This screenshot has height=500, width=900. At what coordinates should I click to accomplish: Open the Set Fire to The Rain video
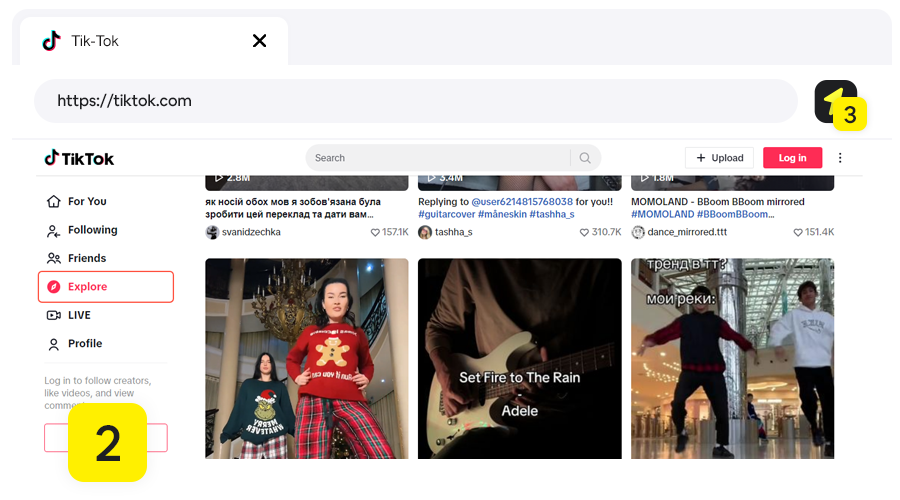519,358
